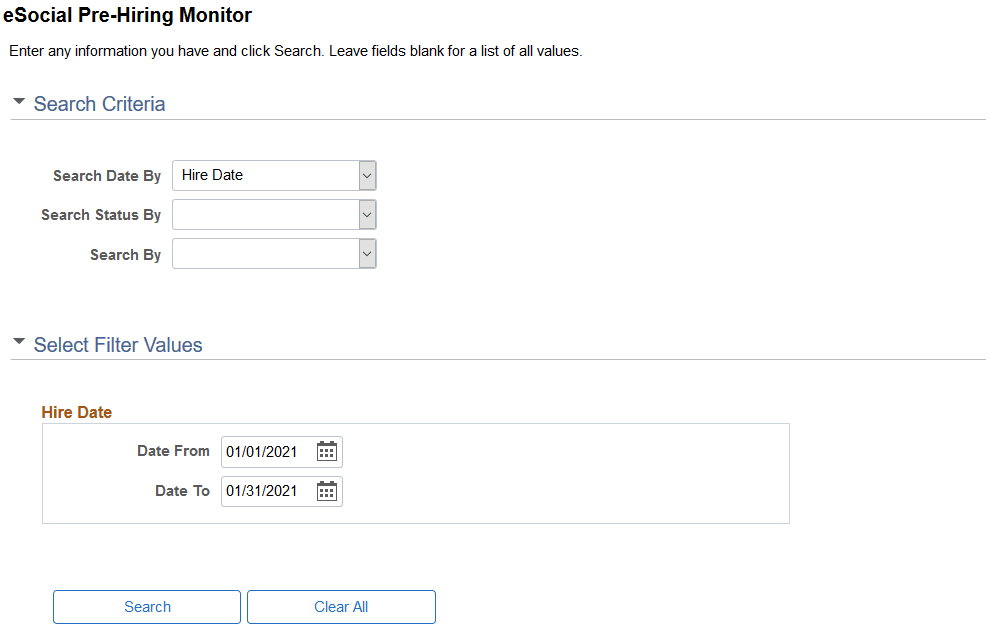This screenshot has height=634, width=997.
Task: Expand the Hire Date filter group
Action: point(76,411)
